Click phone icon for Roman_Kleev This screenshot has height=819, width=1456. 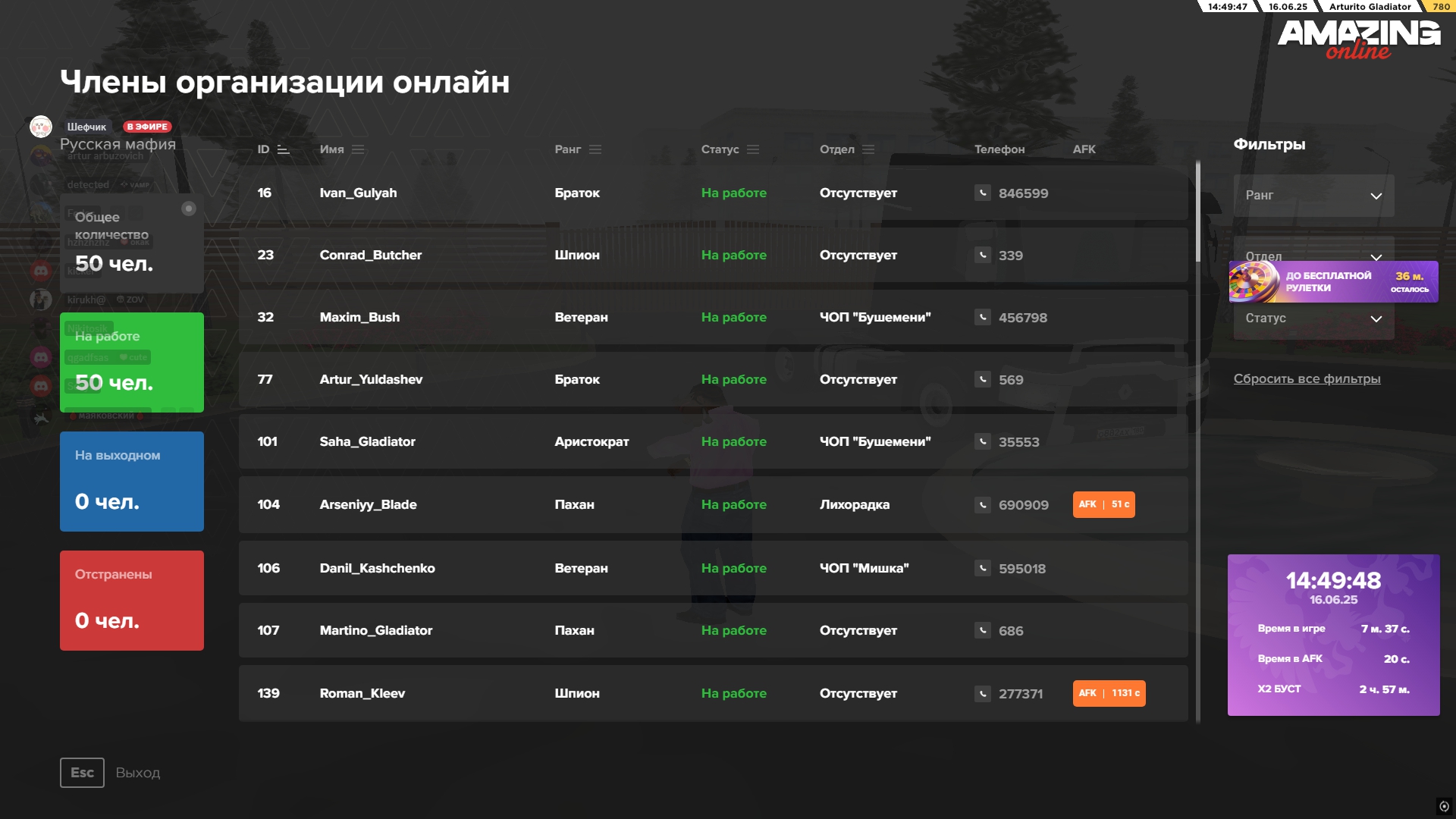pyautogui.click(x=982, y=694)
